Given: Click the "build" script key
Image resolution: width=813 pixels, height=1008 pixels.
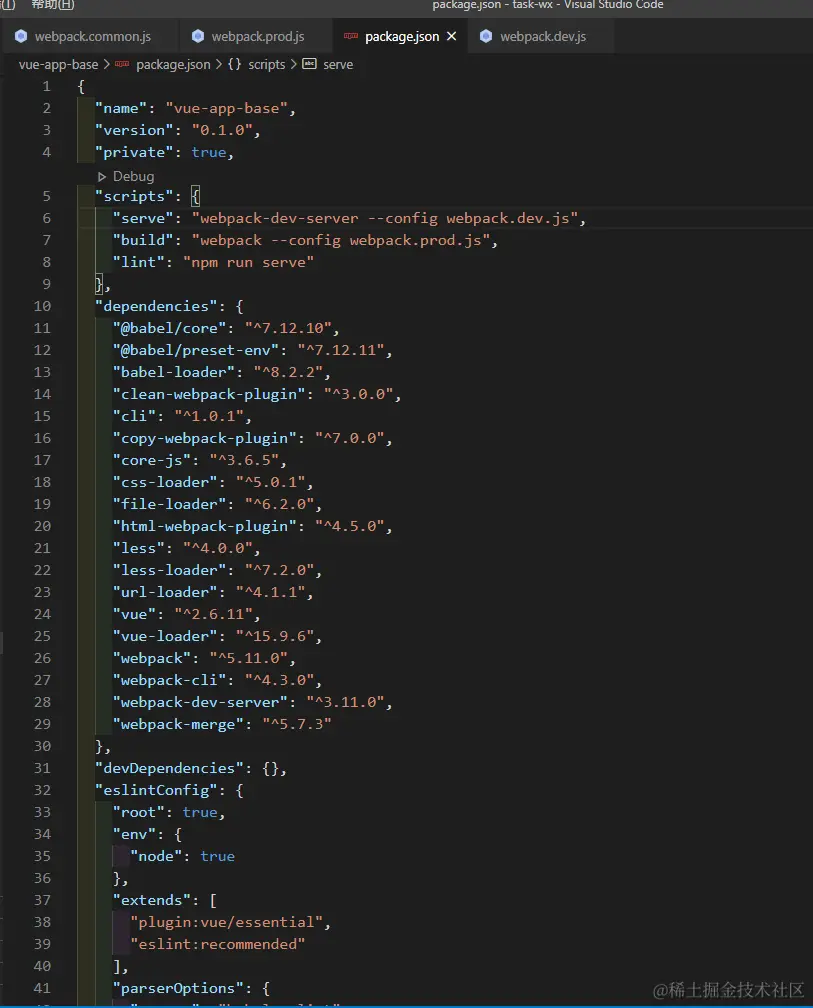Looking at the screenshot, I should 143,240.
